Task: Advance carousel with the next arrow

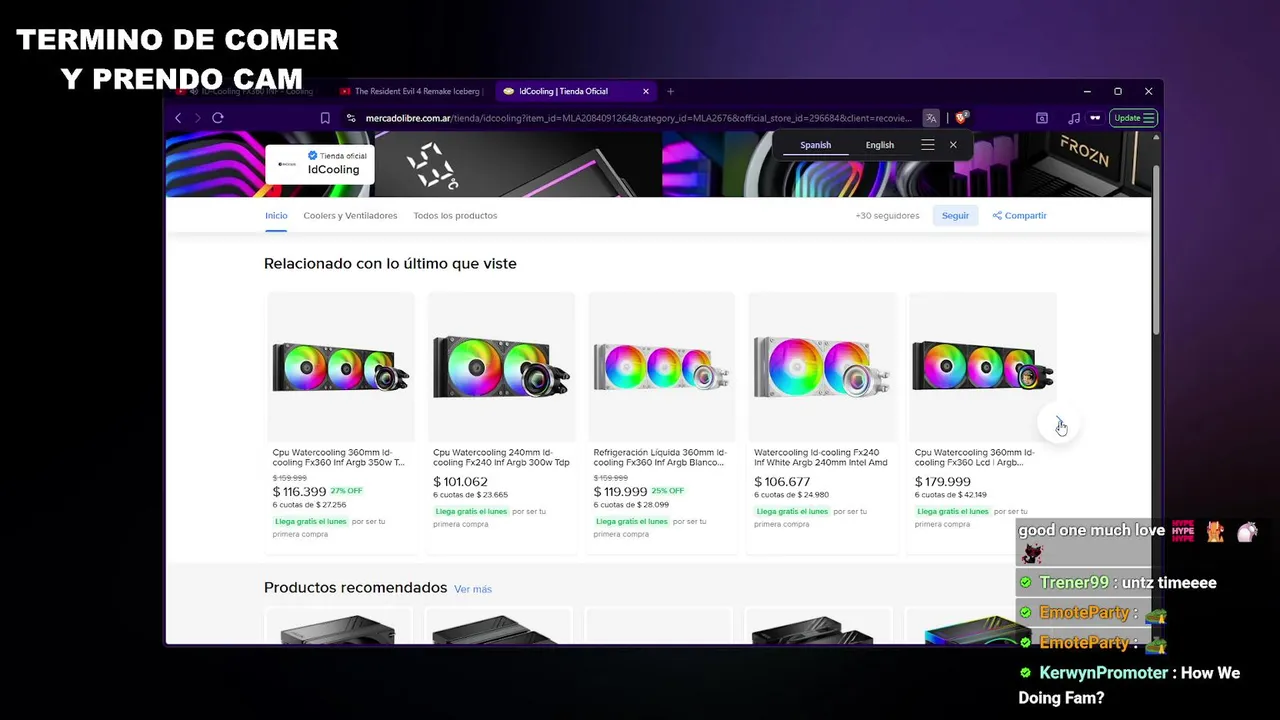Action: point(1059,423)
